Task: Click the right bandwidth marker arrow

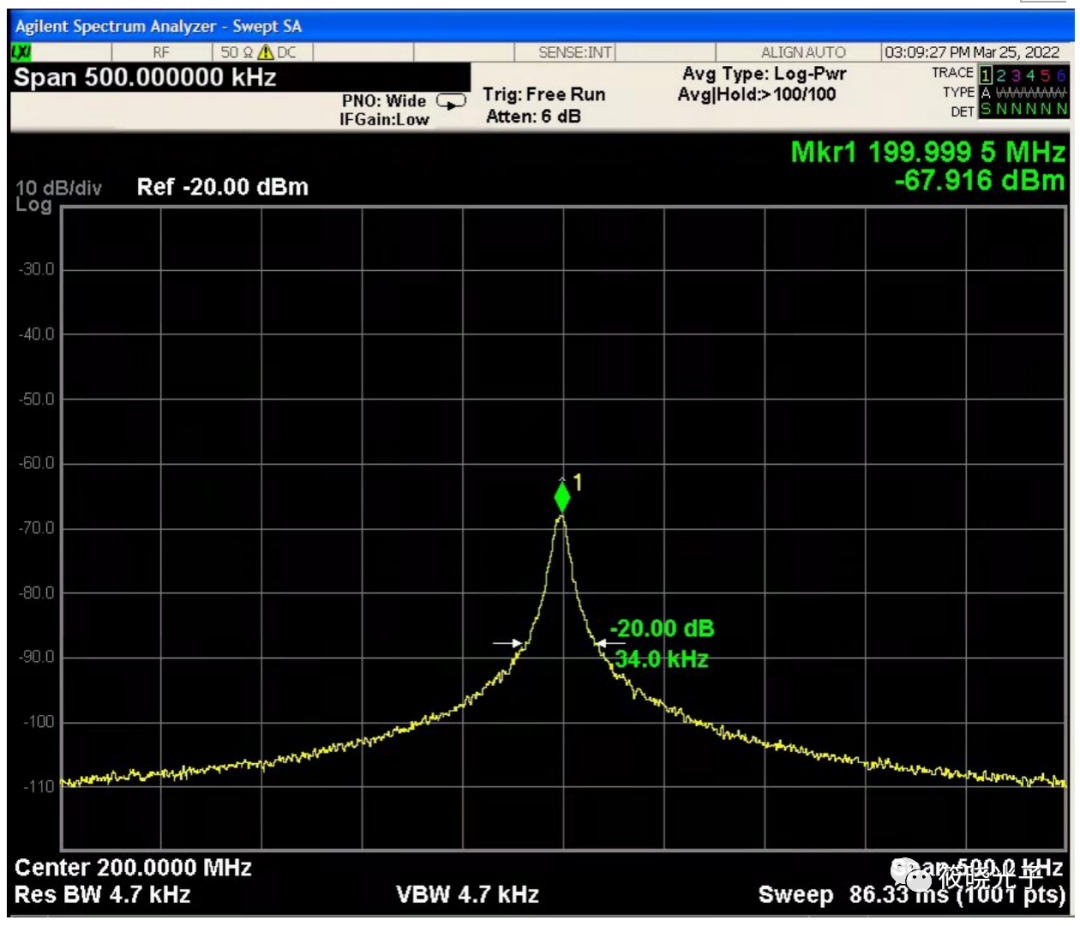Action: (x=610, y=643)
